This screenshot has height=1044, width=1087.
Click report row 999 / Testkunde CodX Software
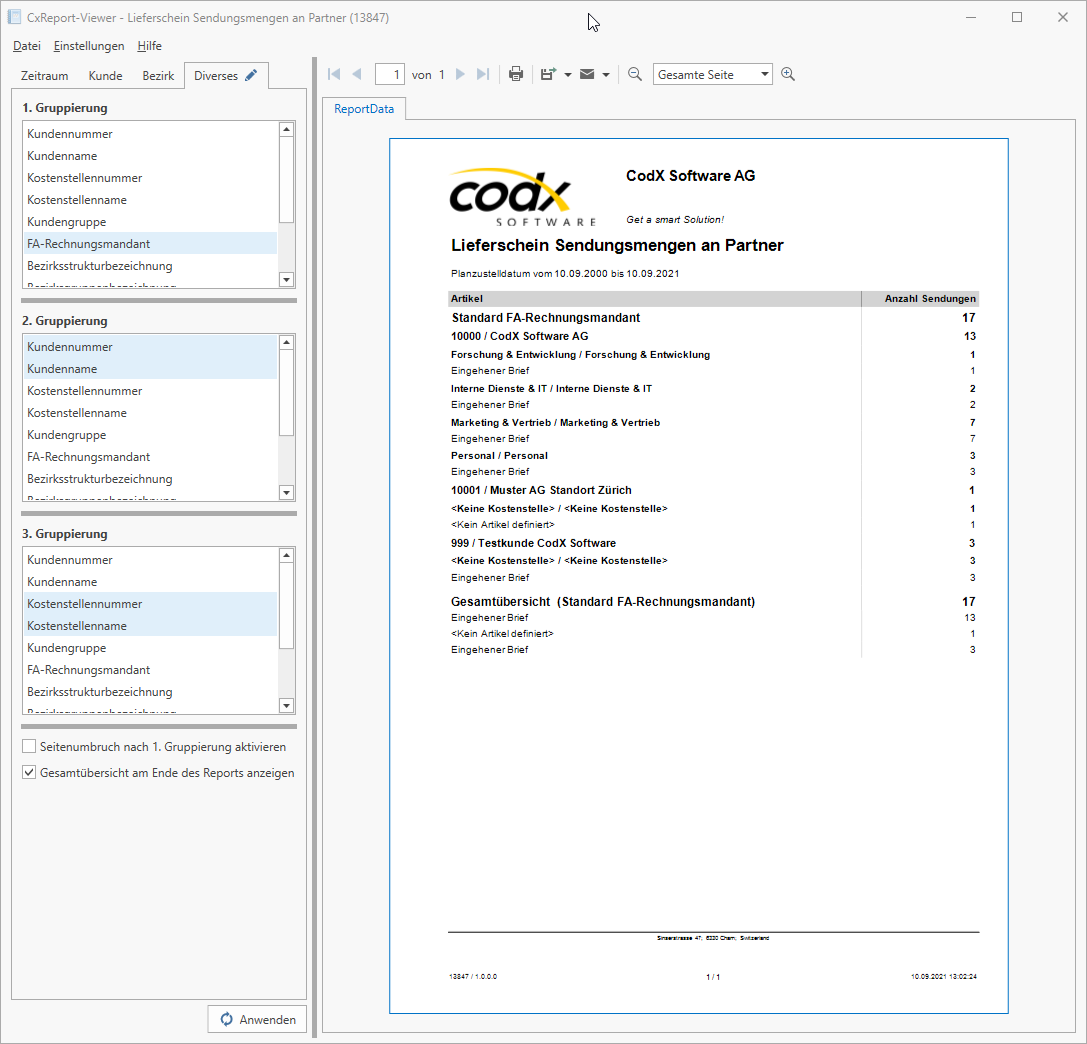tap(713, 543)
